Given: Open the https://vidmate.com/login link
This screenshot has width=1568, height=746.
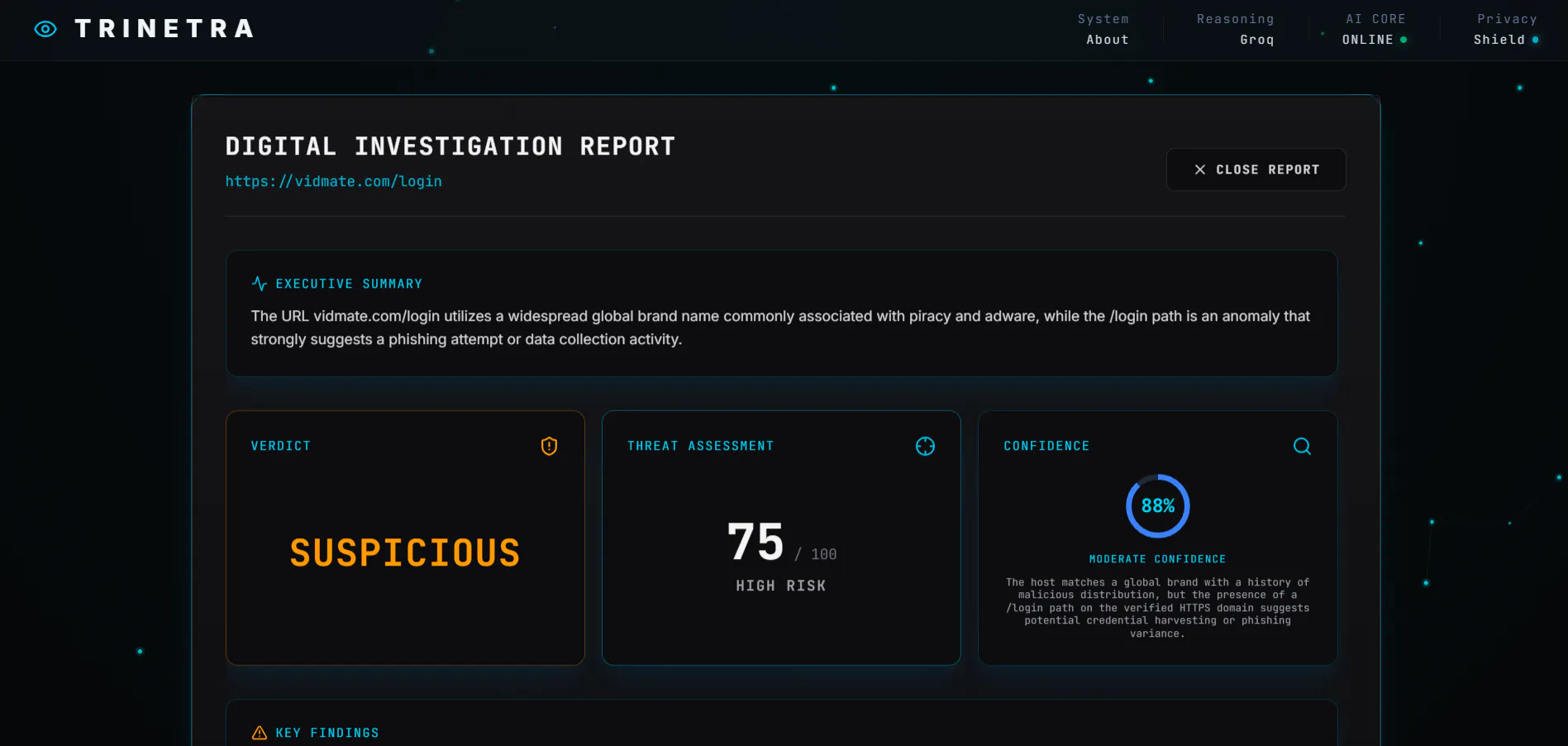Looking at the screenshot, I should click(x=334, y=181).
